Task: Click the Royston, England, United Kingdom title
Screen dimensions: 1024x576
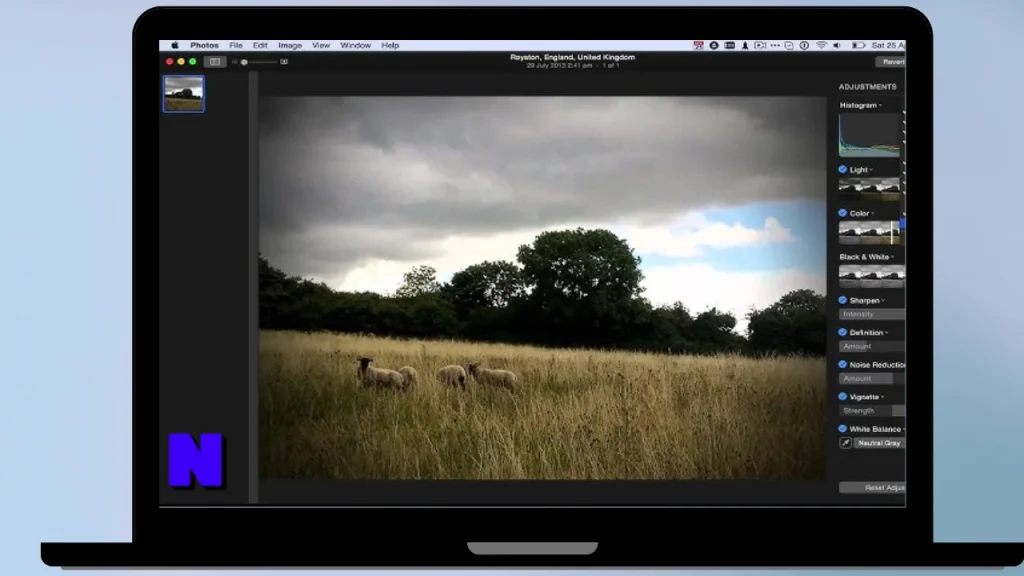Action: click(x=572, y=57)
